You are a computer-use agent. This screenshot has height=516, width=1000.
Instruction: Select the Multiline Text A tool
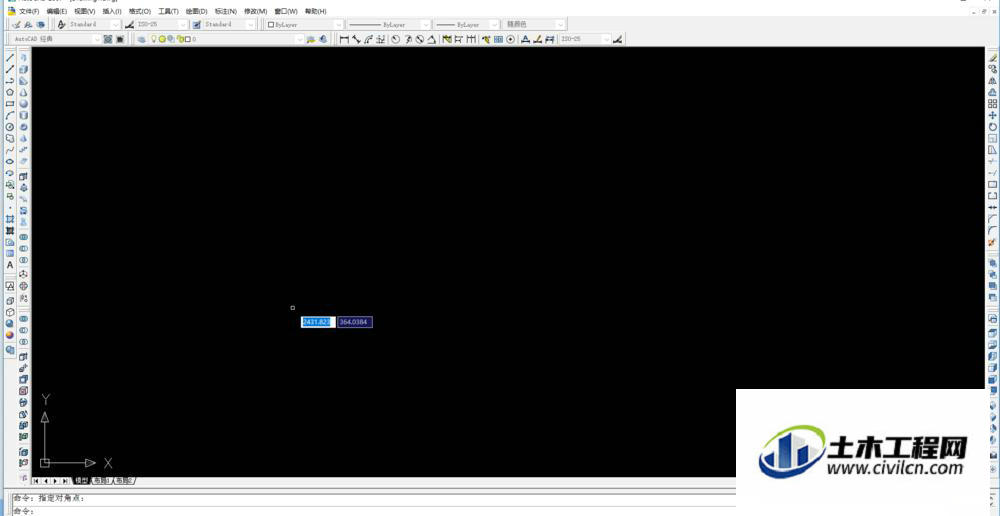point(10,265)
